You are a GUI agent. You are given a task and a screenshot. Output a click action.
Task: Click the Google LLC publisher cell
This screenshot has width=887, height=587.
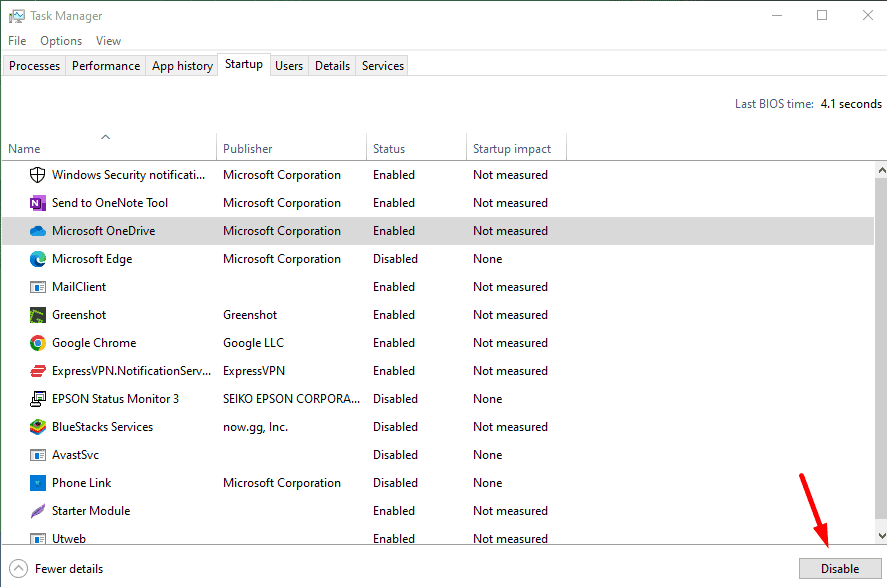point(253,343)
